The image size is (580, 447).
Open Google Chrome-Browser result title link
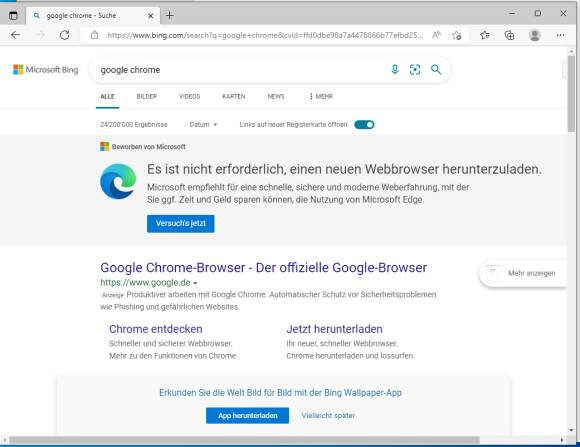264,268
